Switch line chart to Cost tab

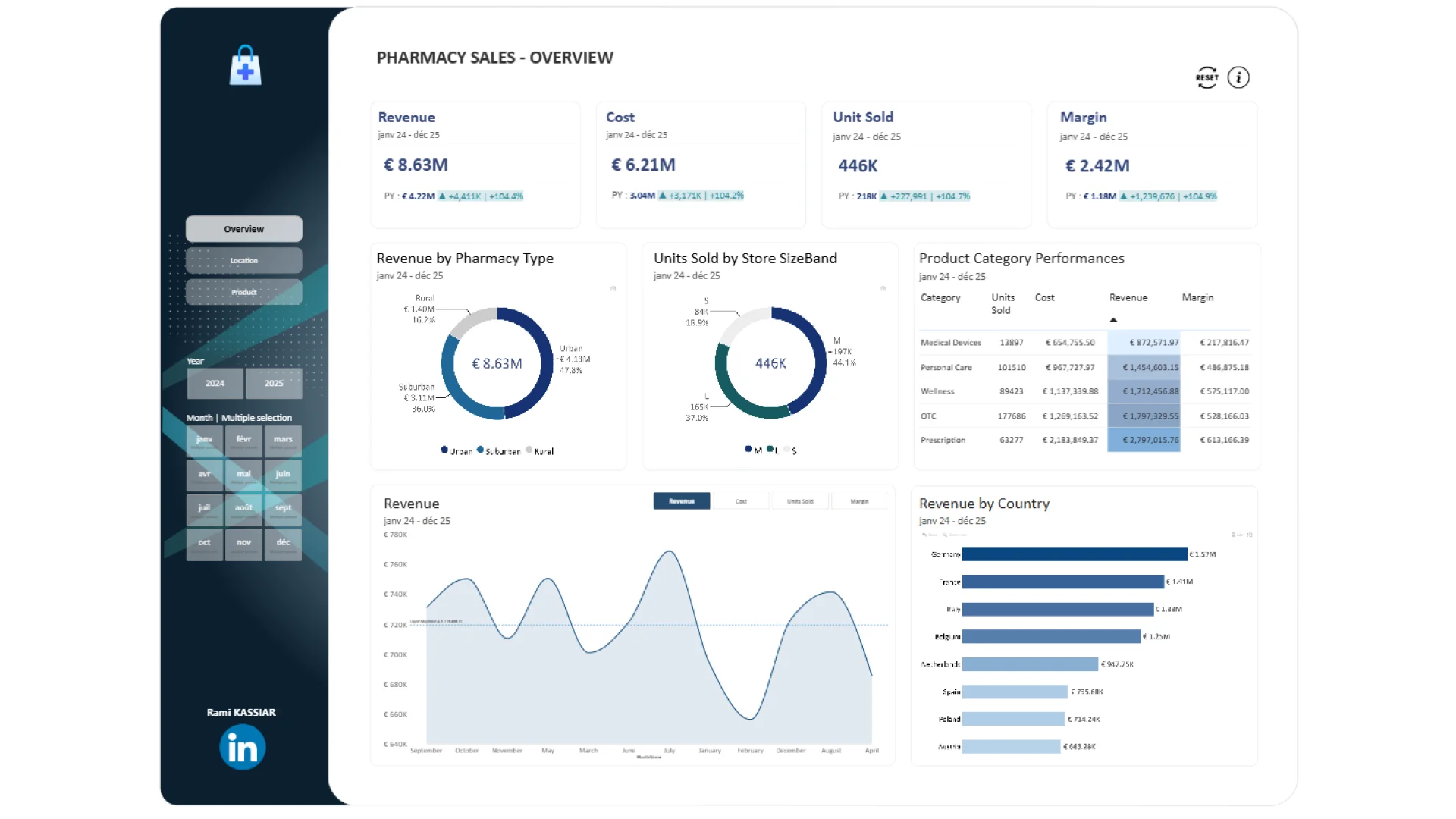[x=741, y=501]
